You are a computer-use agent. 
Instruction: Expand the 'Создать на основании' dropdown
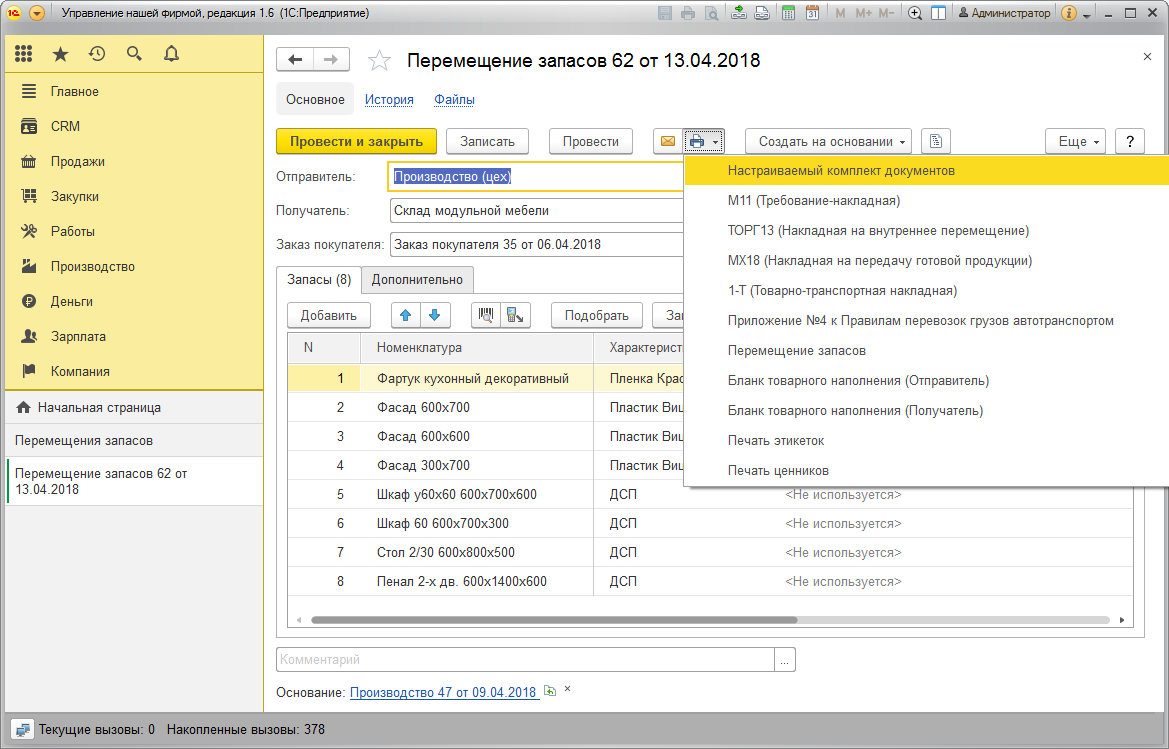[x=828, y=141]
